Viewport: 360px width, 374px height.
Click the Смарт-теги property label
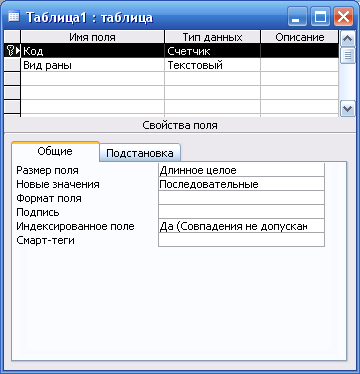coord(45,240)
